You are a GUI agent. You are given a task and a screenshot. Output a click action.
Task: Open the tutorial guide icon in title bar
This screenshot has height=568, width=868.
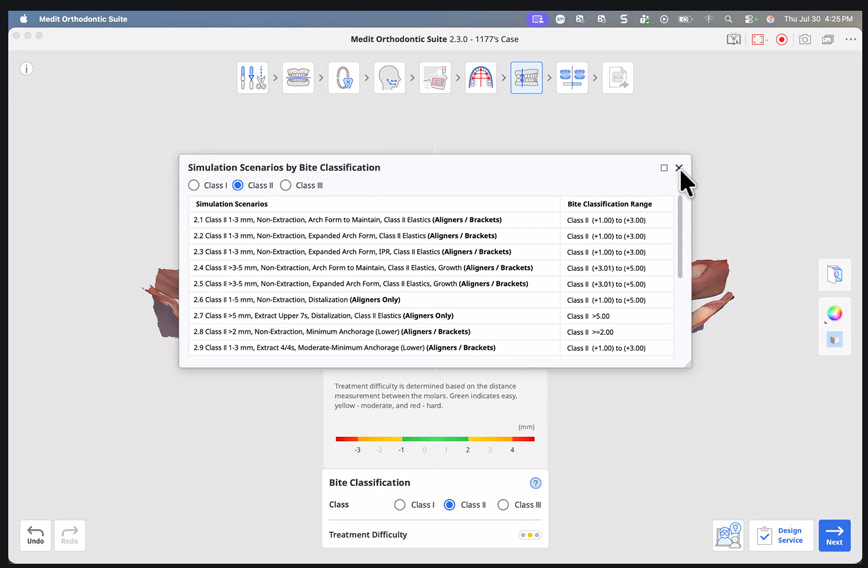(x=733, y=39)
